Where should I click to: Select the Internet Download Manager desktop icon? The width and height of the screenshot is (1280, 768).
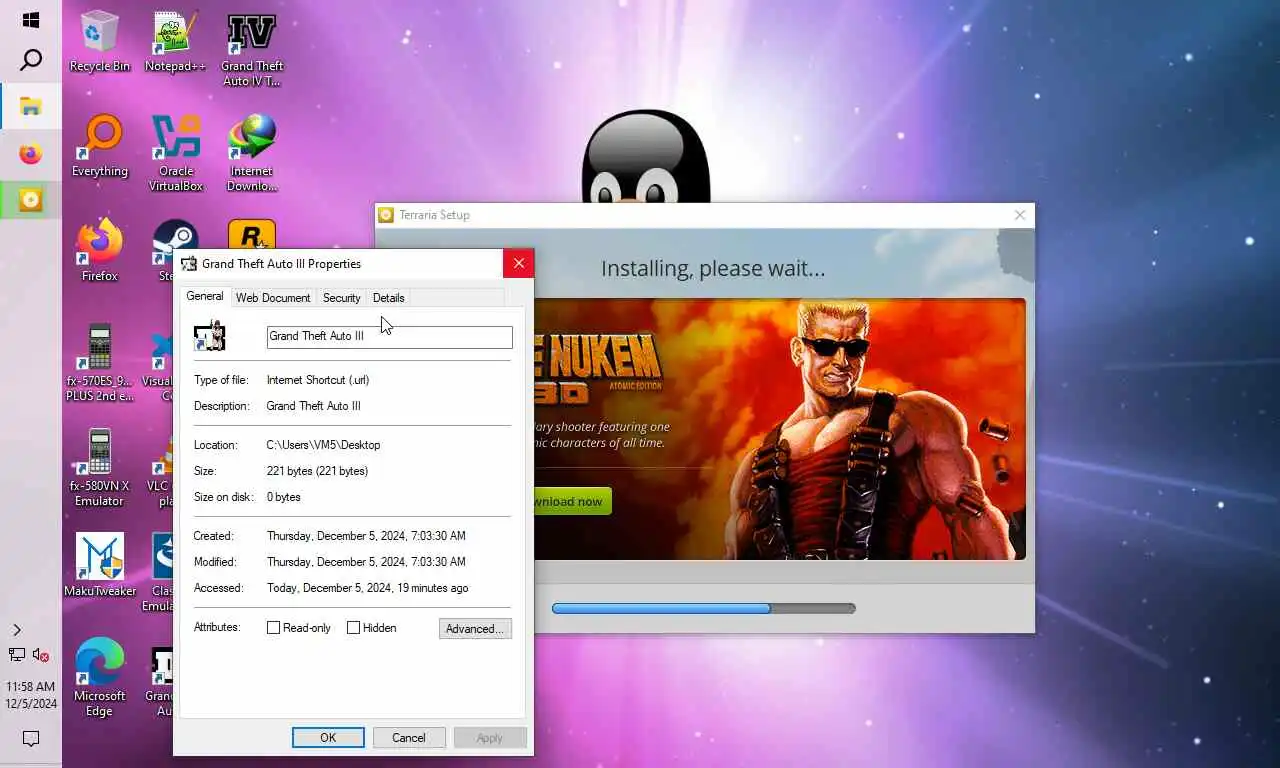pyautogui.click(x=252, y=153)
